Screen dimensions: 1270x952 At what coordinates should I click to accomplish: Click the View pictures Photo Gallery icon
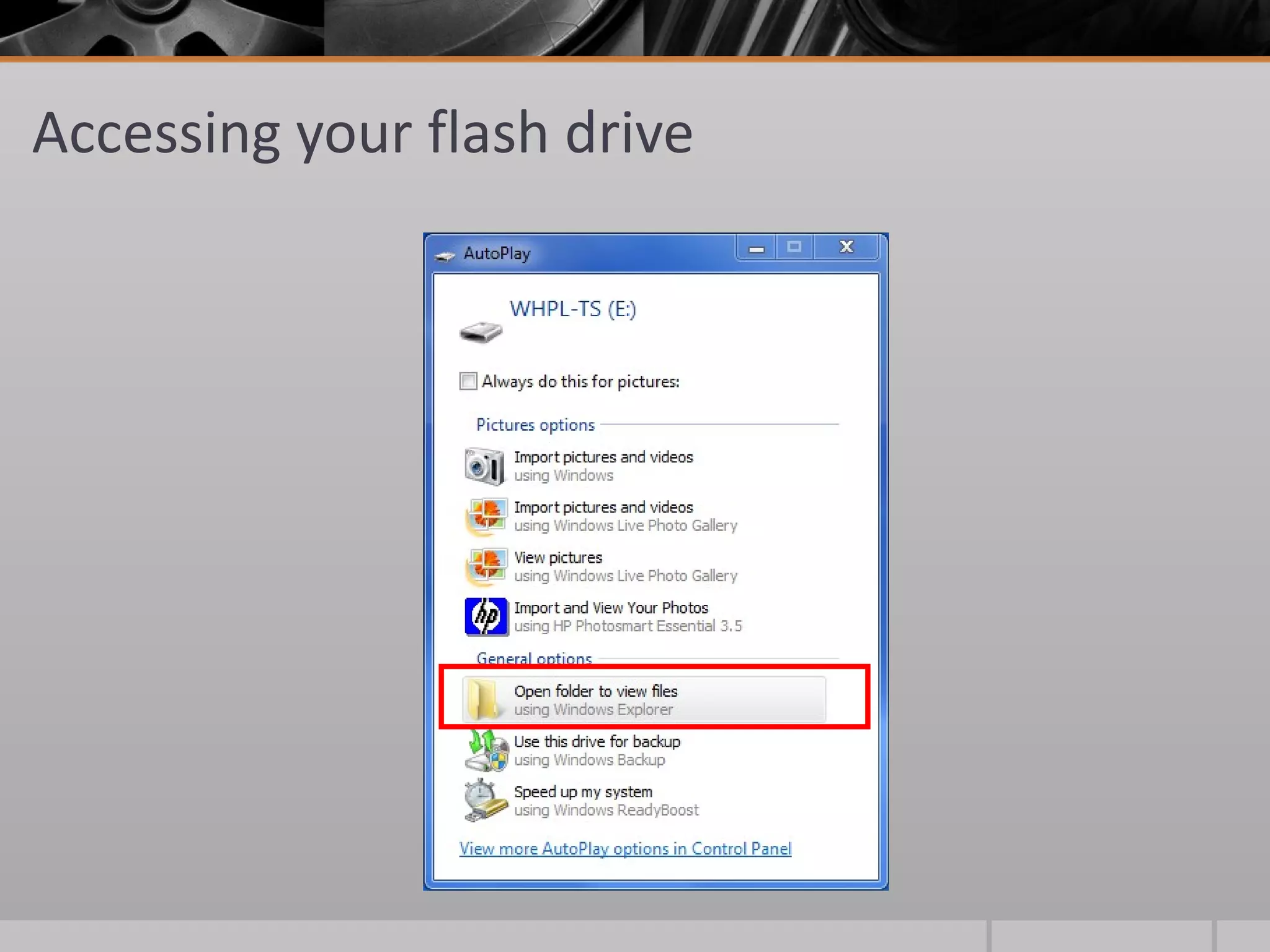click(x=486, y=566)
